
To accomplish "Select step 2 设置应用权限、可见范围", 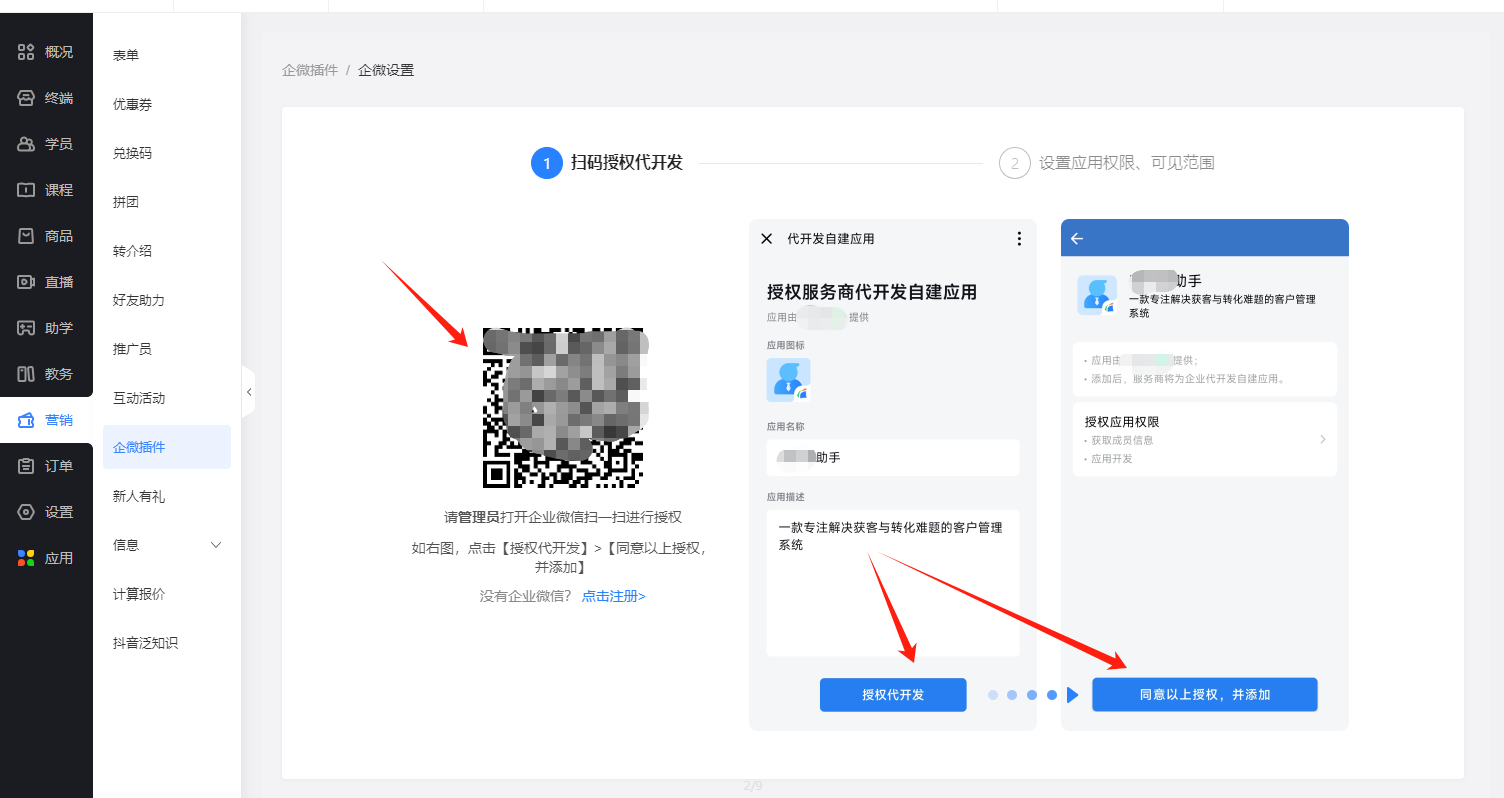I will (x=1107, y=163).
